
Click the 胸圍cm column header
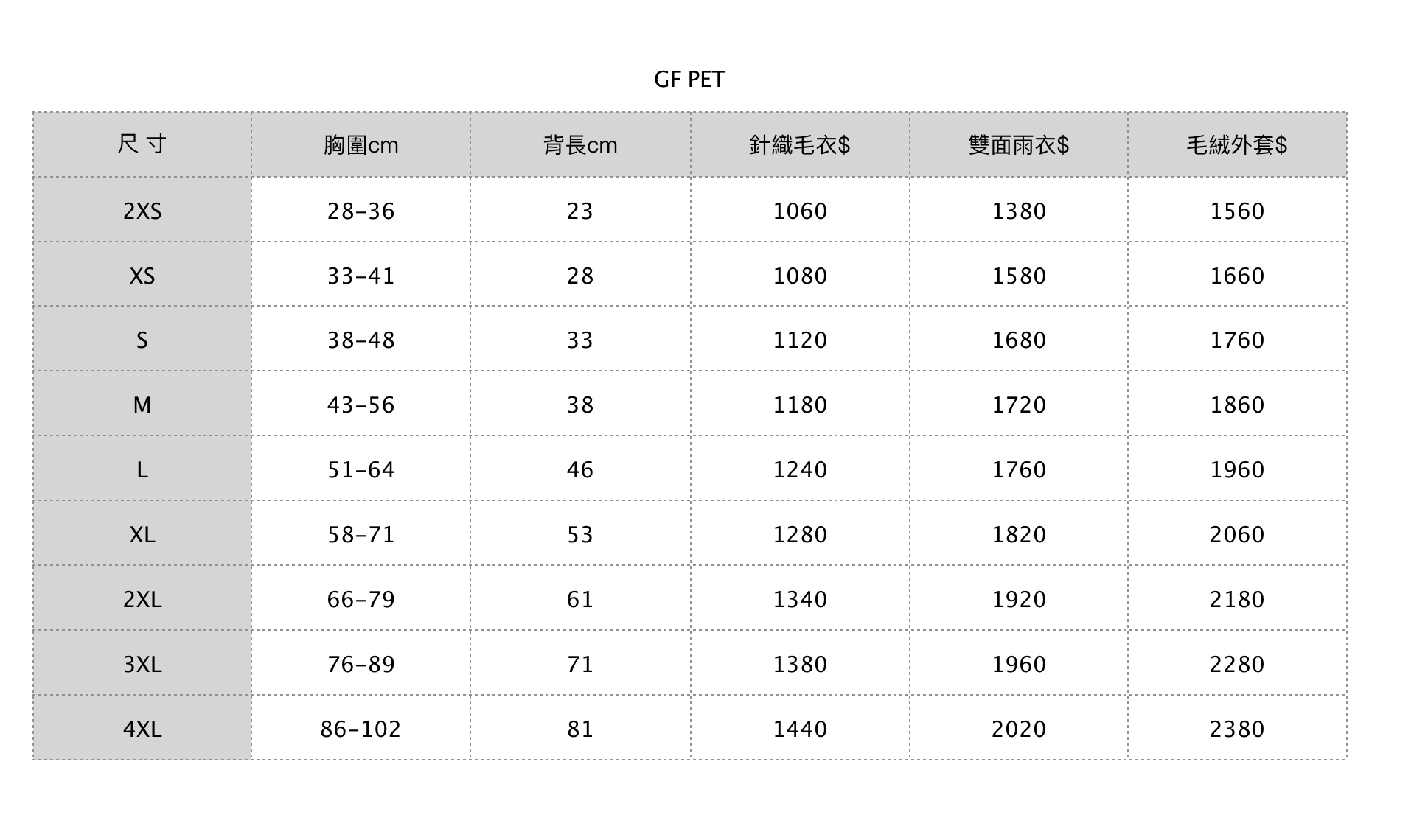tap(361, 145)
